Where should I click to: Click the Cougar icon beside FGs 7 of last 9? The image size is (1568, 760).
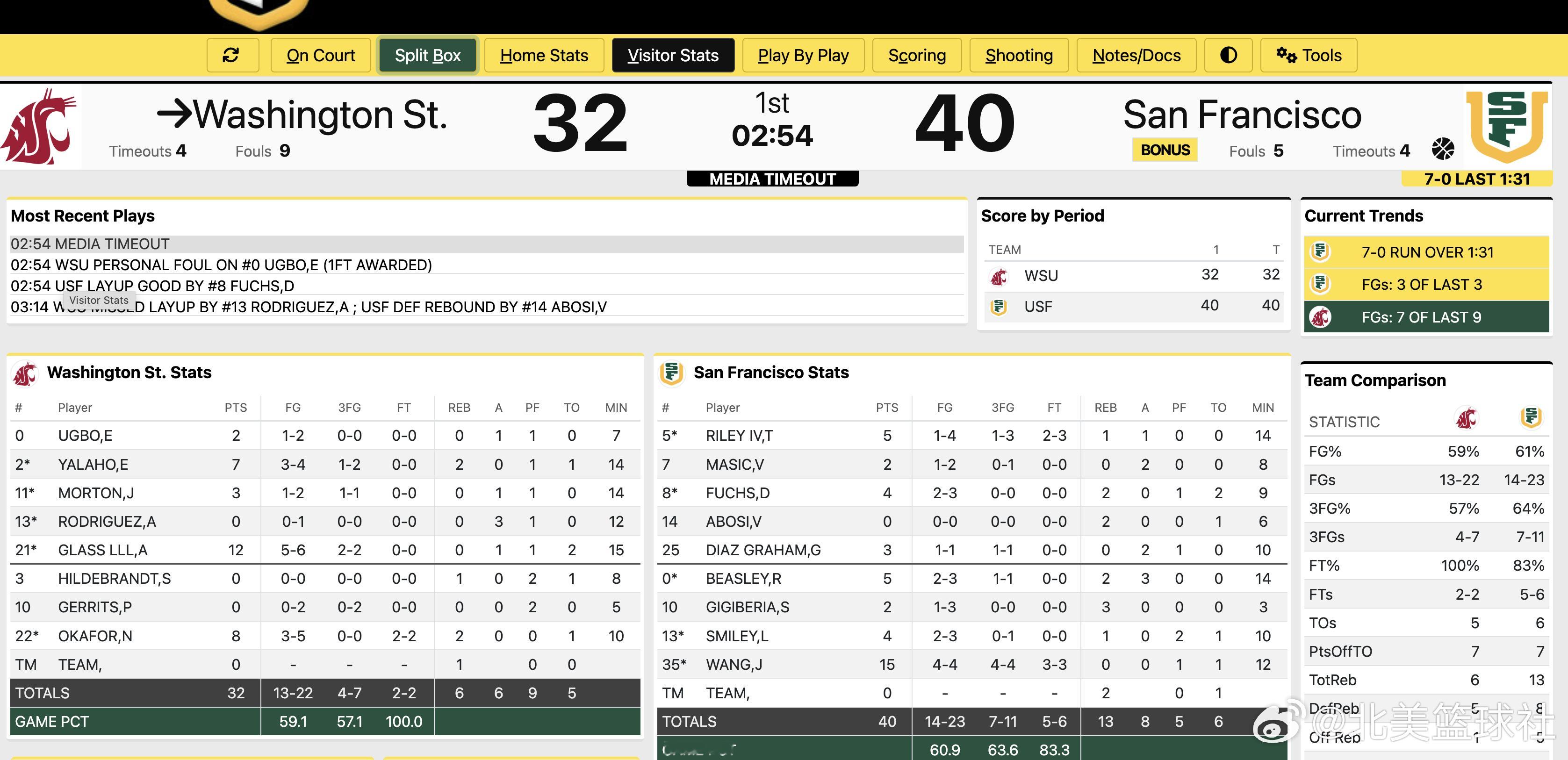[x=1320, y=317]
